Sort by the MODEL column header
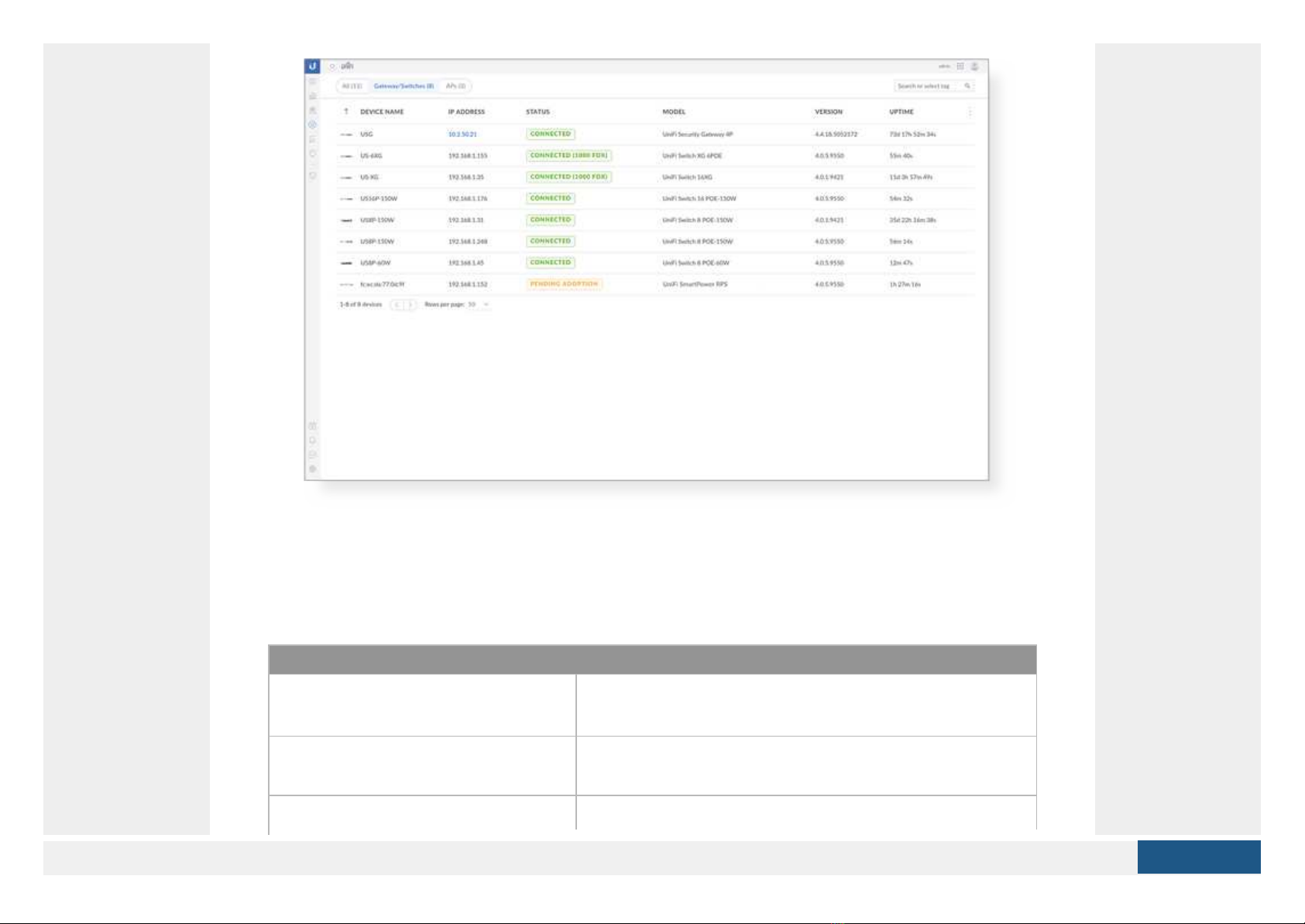1305x924 pixels. (x=674, y=112)
